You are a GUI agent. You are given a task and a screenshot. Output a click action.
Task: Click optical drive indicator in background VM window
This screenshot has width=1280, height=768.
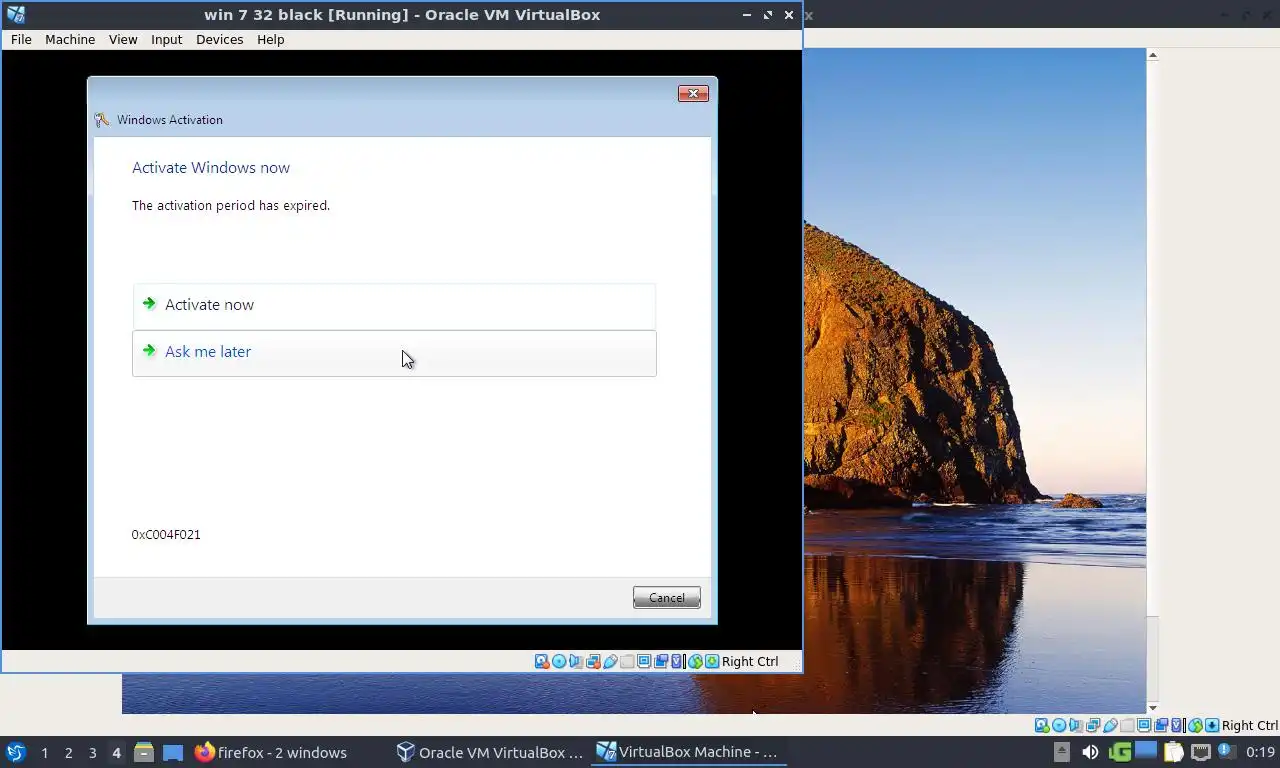(x=1059, y=725)
